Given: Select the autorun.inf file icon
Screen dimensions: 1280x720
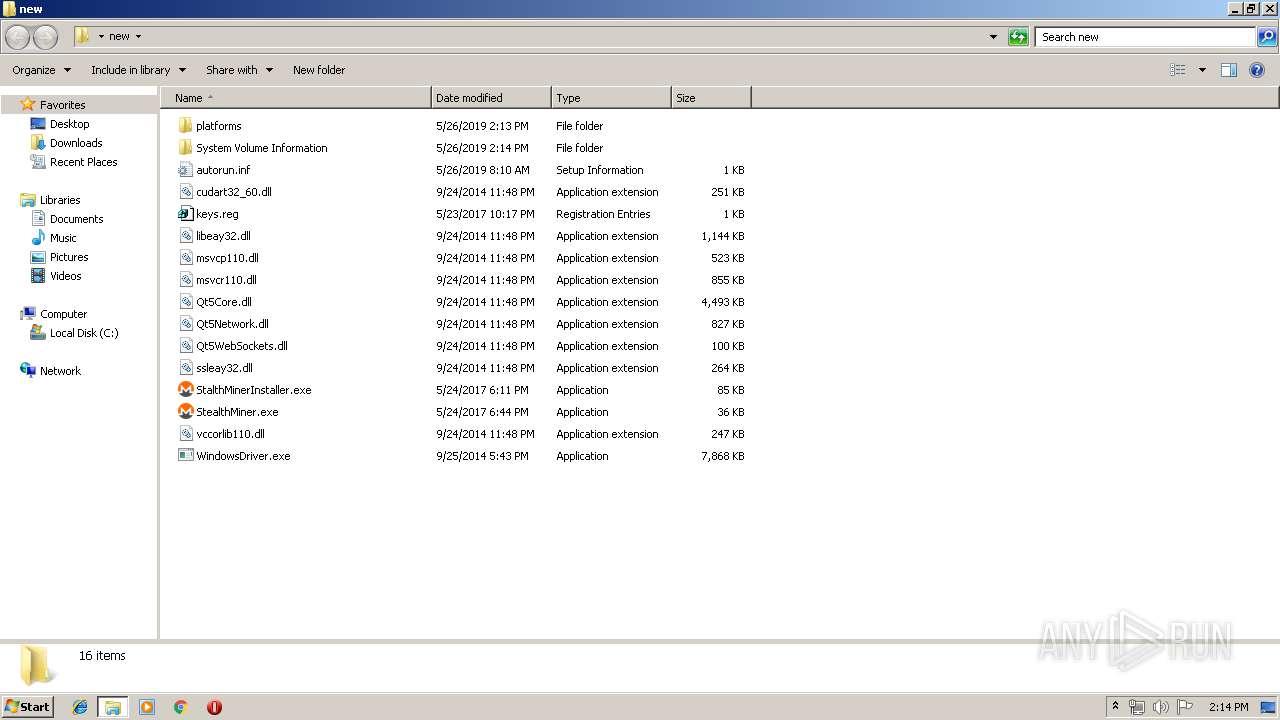Looking at the screenshot, I should [185, 170].
